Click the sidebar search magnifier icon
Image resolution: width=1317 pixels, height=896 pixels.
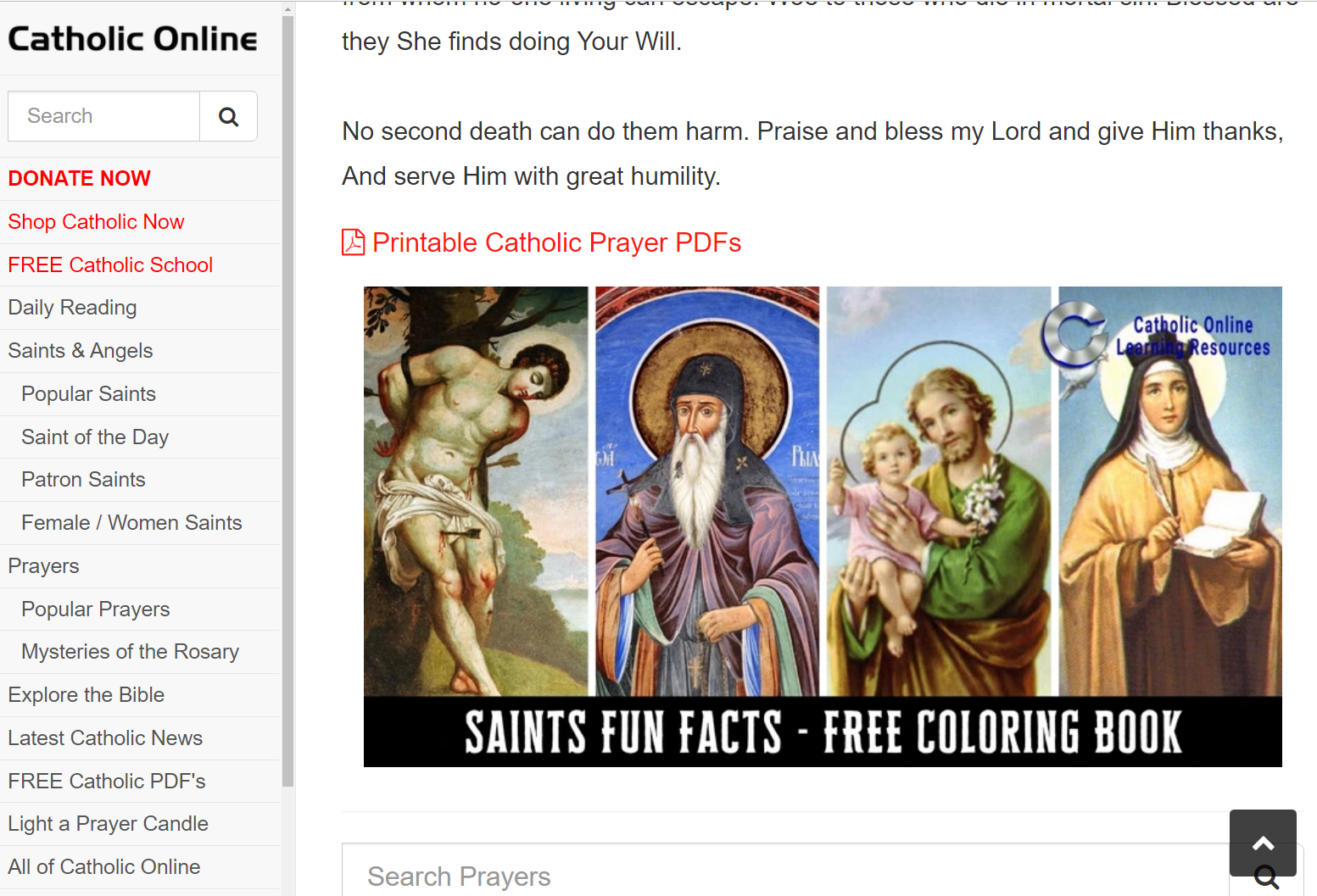tap(228, 117)
